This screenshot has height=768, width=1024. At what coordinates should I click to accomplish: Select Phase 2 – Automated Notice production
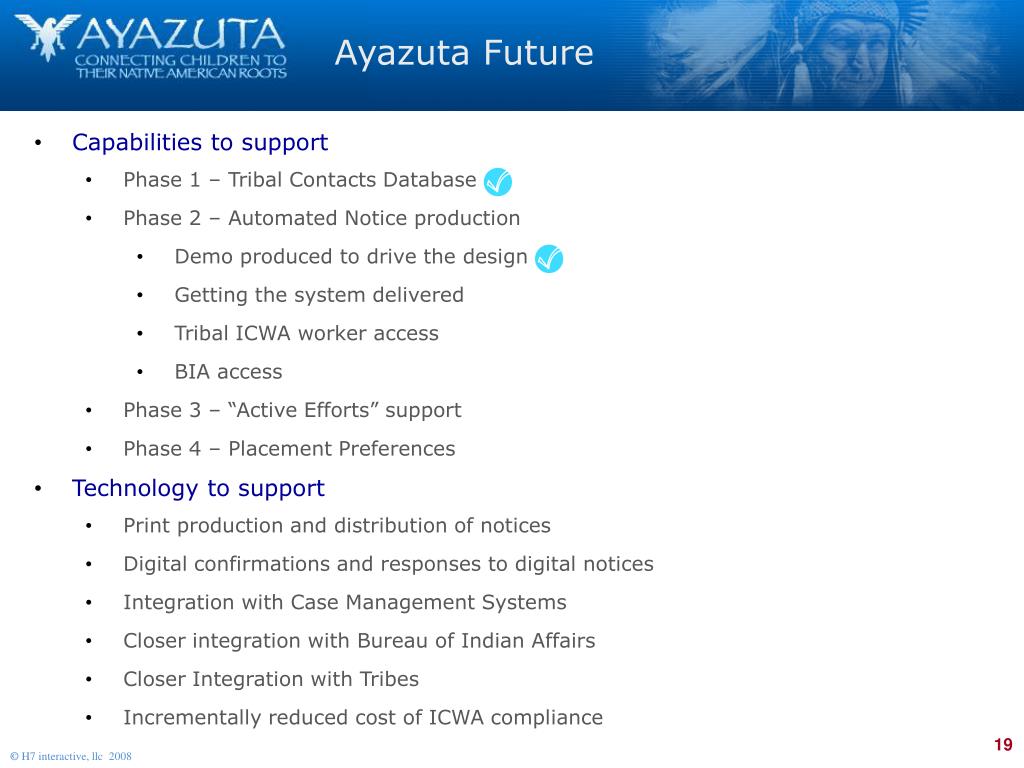coord(322,218)
